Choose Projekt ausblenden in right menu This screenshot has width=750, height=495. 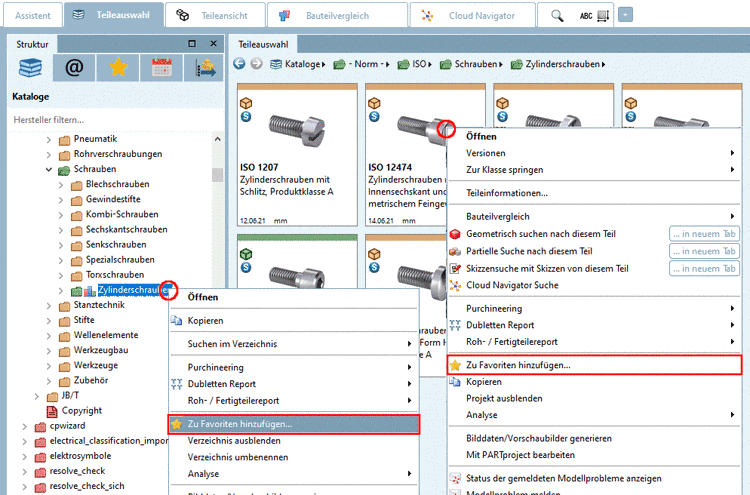(594, 398)
